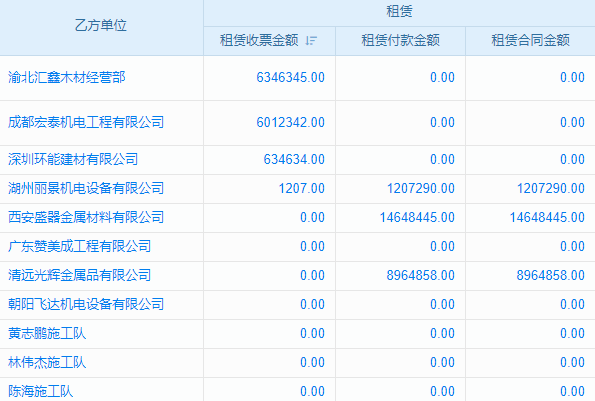Select the value 6346345.00
The image size is (595, 401).
(x=291, y=77)
